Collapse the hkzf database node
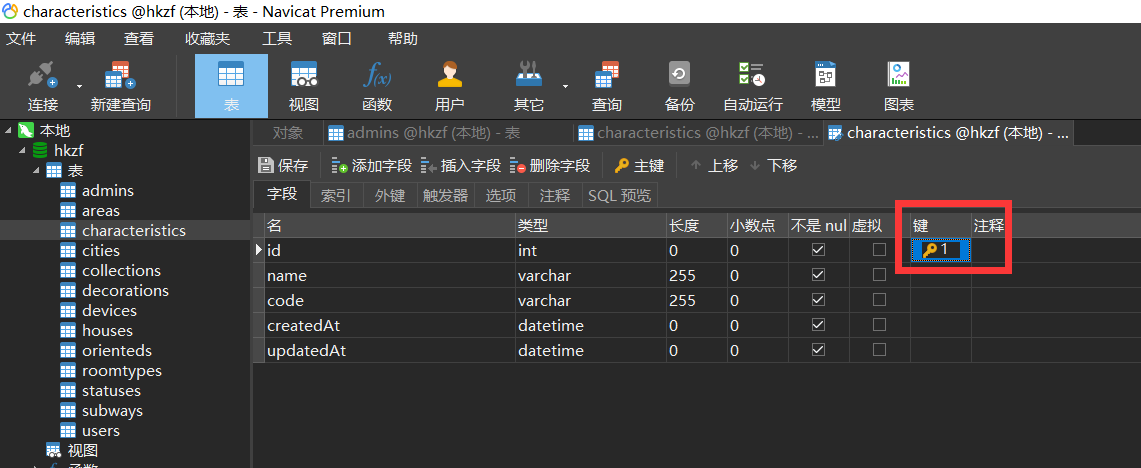Viewport: 1141px width, 468px height. tap(22, 151)
